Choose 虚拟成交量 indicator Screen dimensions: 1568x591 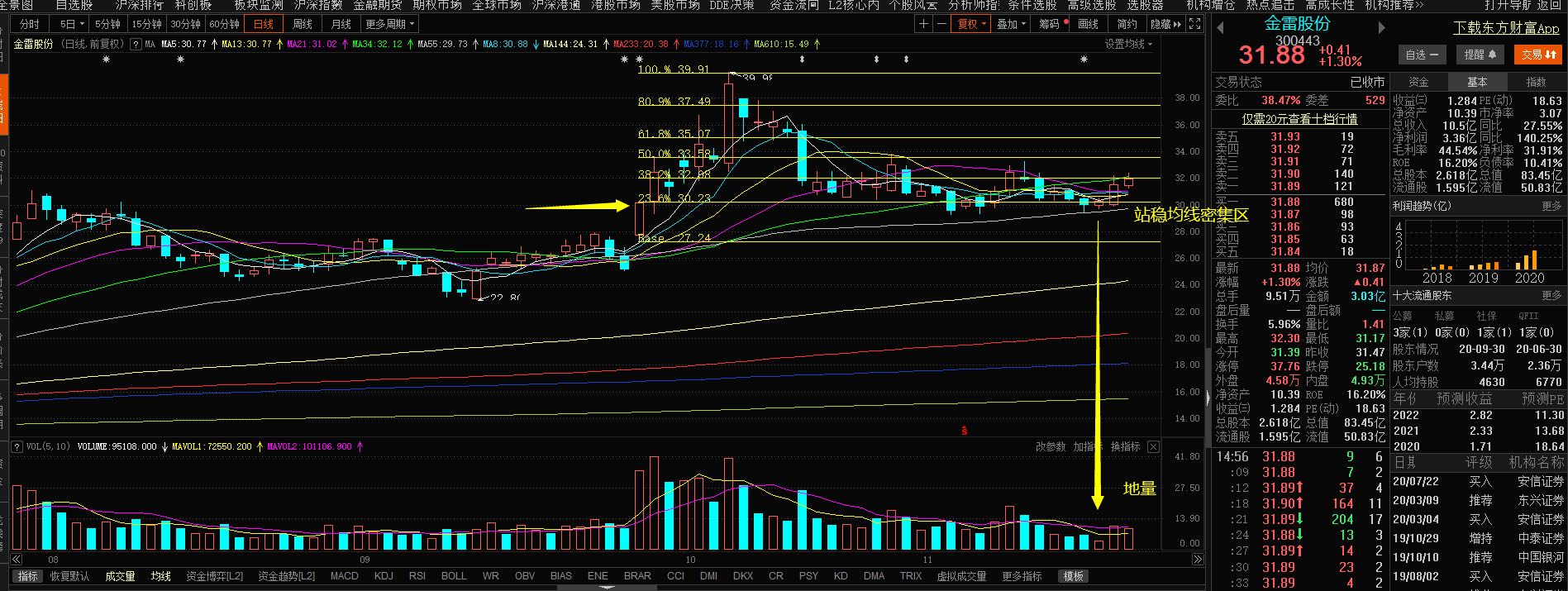(961, 576)
